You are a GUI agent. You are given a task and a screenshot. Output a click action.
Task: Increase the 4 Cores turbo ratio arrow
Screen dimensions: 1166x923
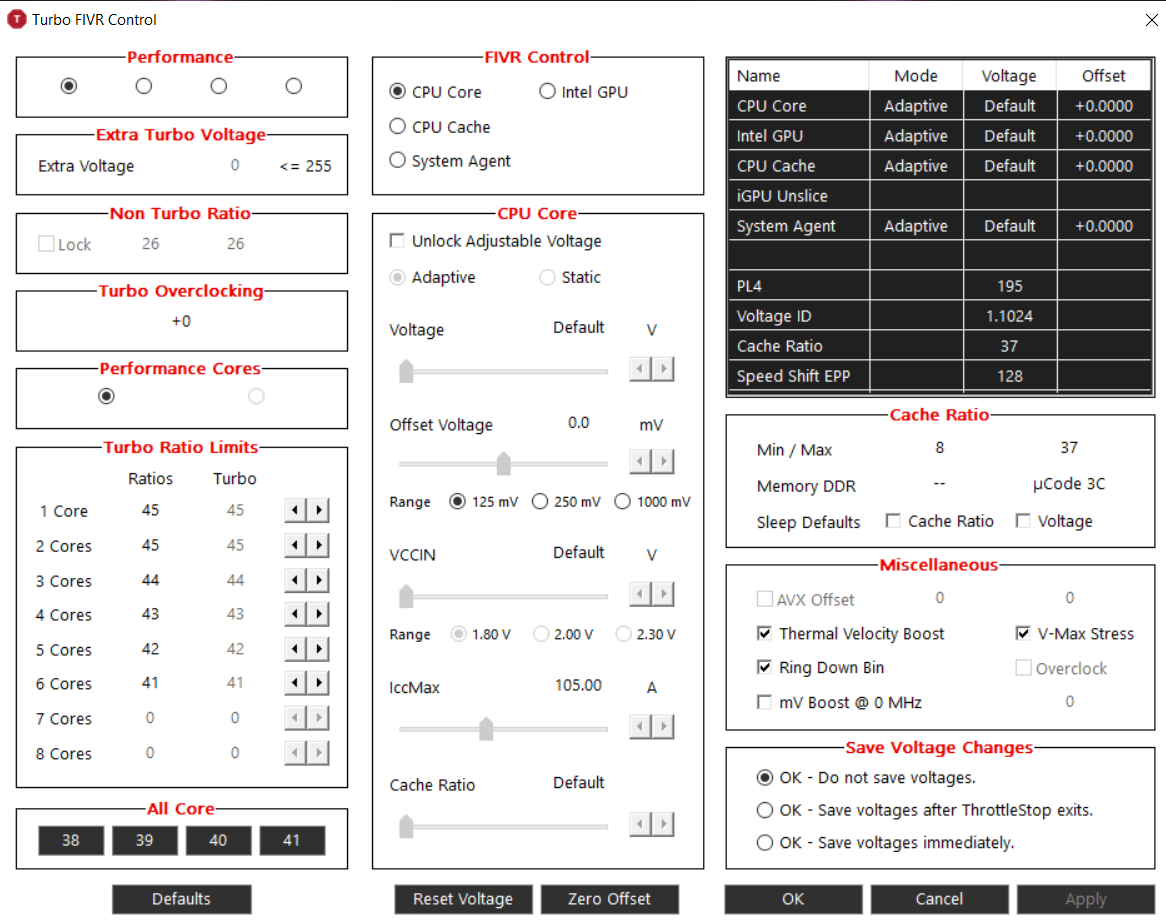(x=319, y=614)
